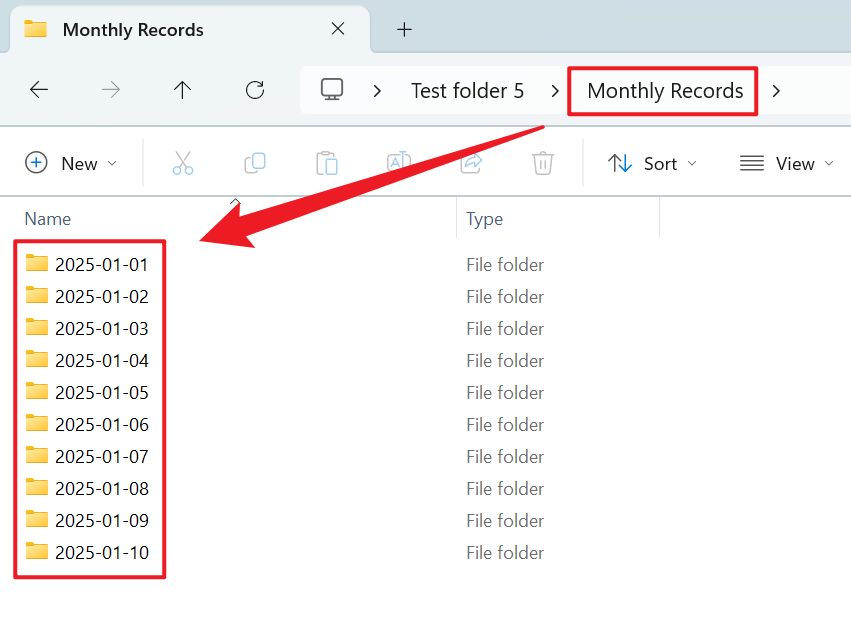Expand chevron after Monthly Records breadcrumb
Screen dimensions: 851x619
[x=776, y=91]
